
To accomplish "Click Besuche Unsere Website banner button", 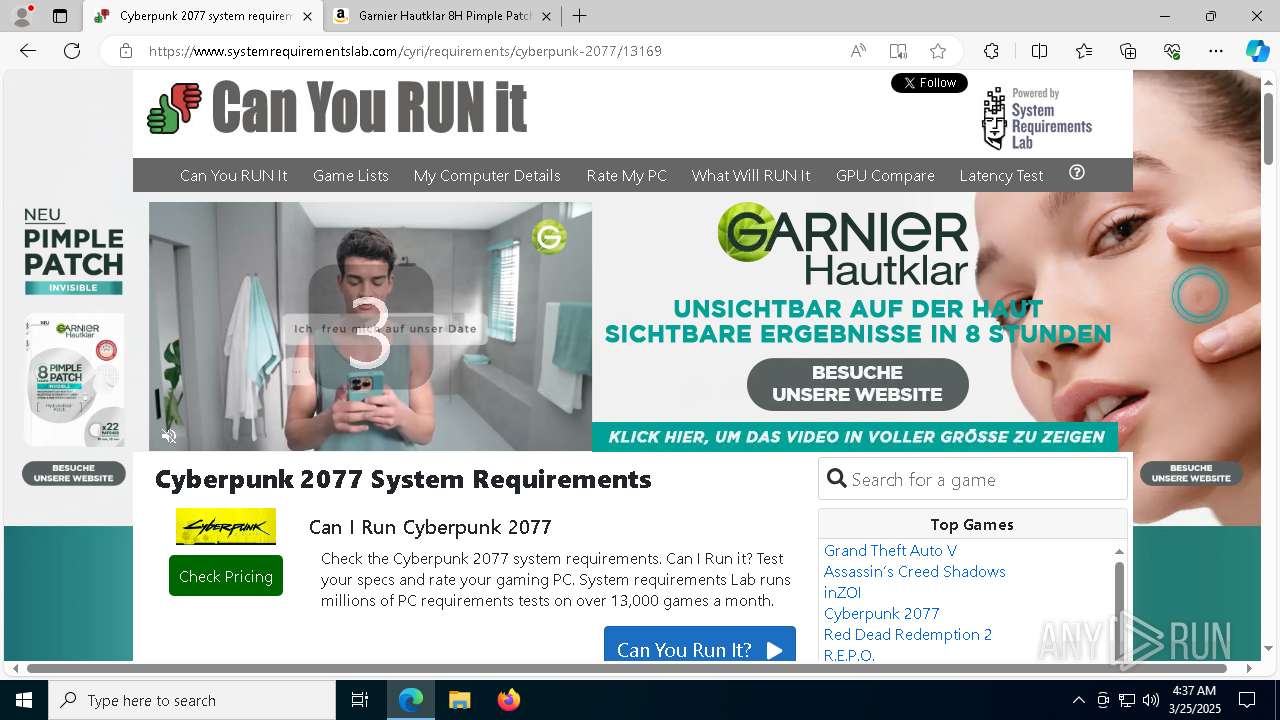I will click(x=857, y=384).
